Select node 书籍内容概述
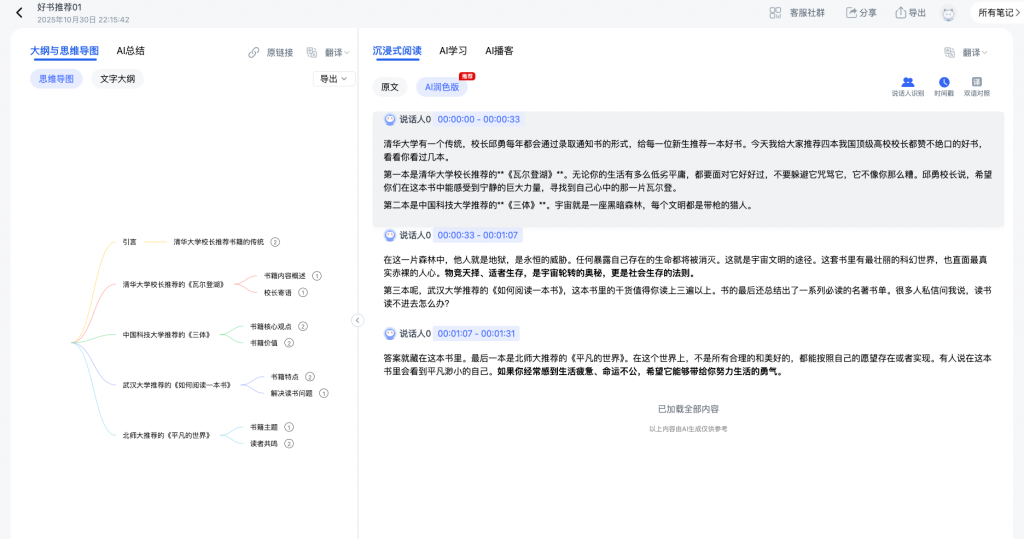Screen dimensions: 1024x539 285,276
